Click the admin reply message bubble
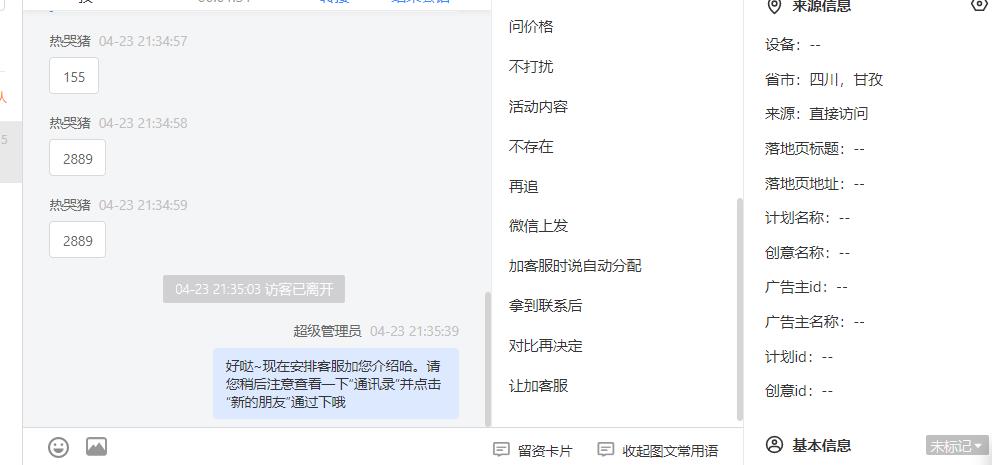Viewport: 992px width, 465px height. pyautogui.click(x=336, y=383)
